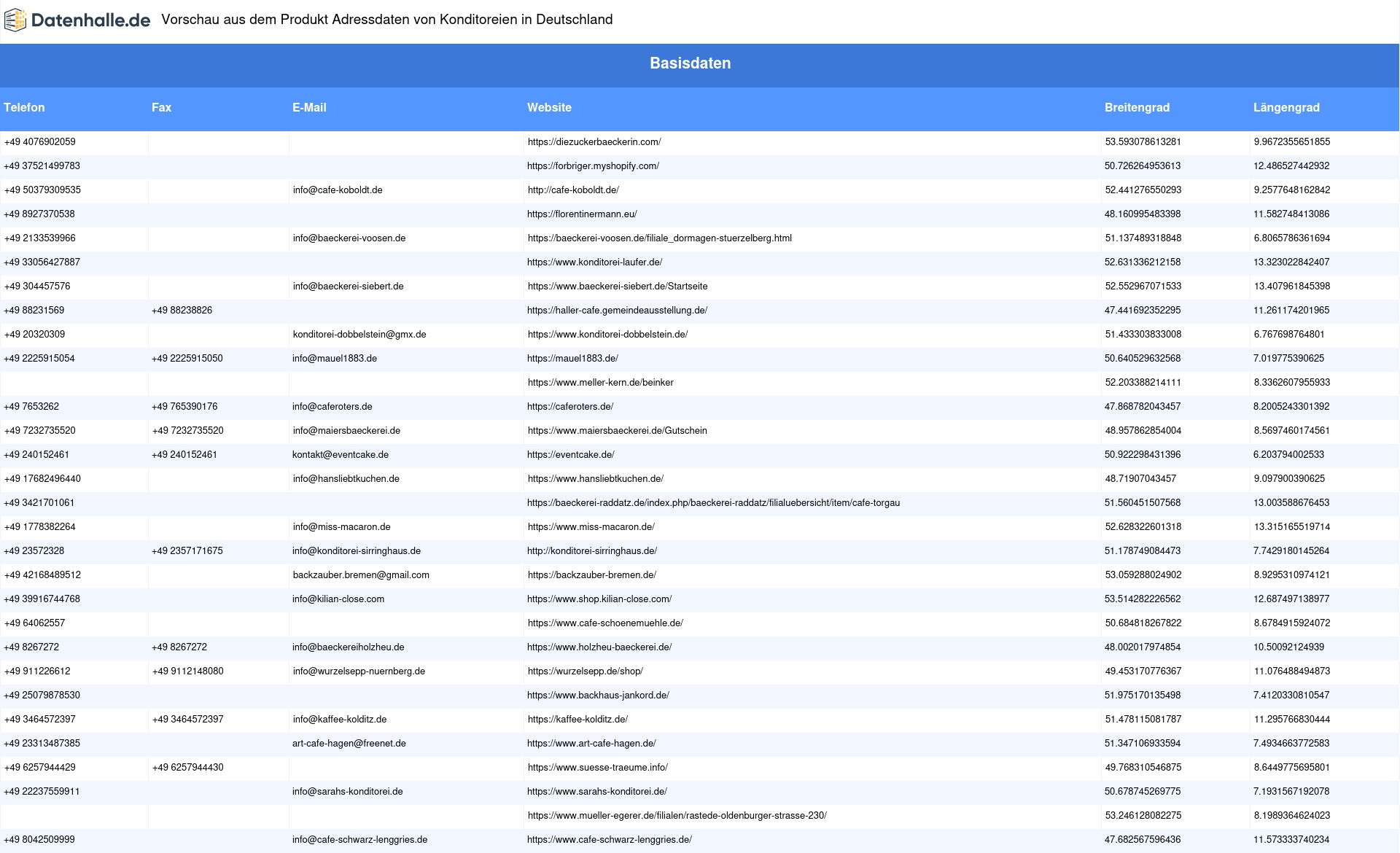Open the www.cafe-schwarz-lenggries.de website link
Viewport: 1400px width, 853px height.
[610, 840]
